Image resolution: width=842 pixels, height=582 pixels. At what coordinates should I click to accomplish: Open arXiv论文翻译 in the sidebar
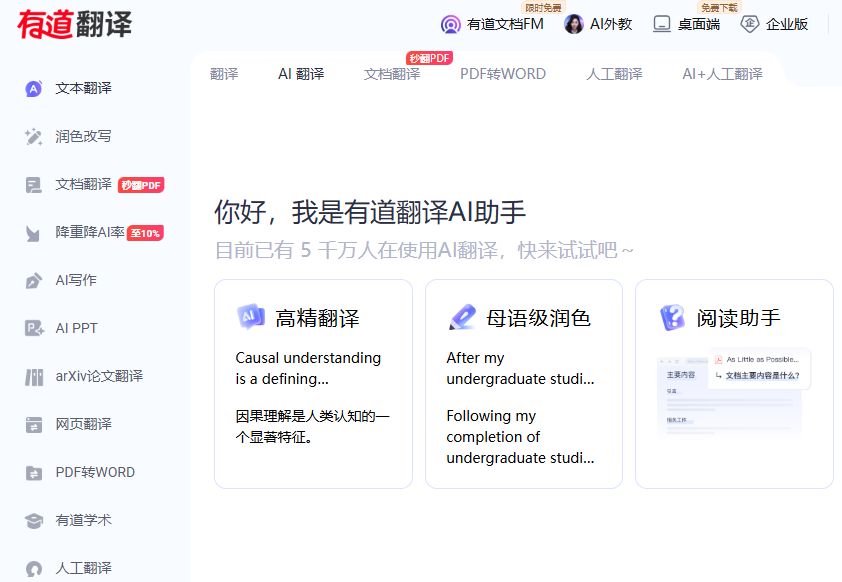pos(99,376)
